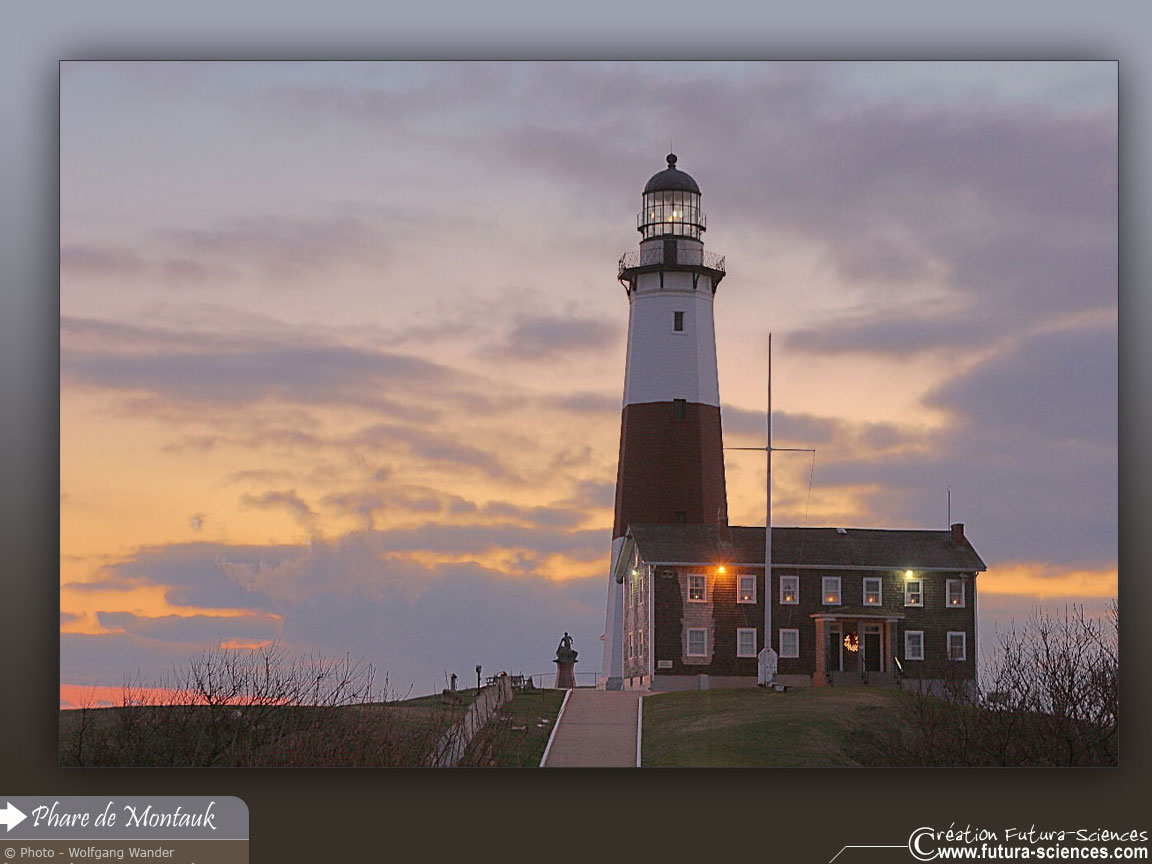Click the "Photo - Wolfgang Wander" credit text
The height and width of the screenshot is (864, 1152).
(89, 853)
